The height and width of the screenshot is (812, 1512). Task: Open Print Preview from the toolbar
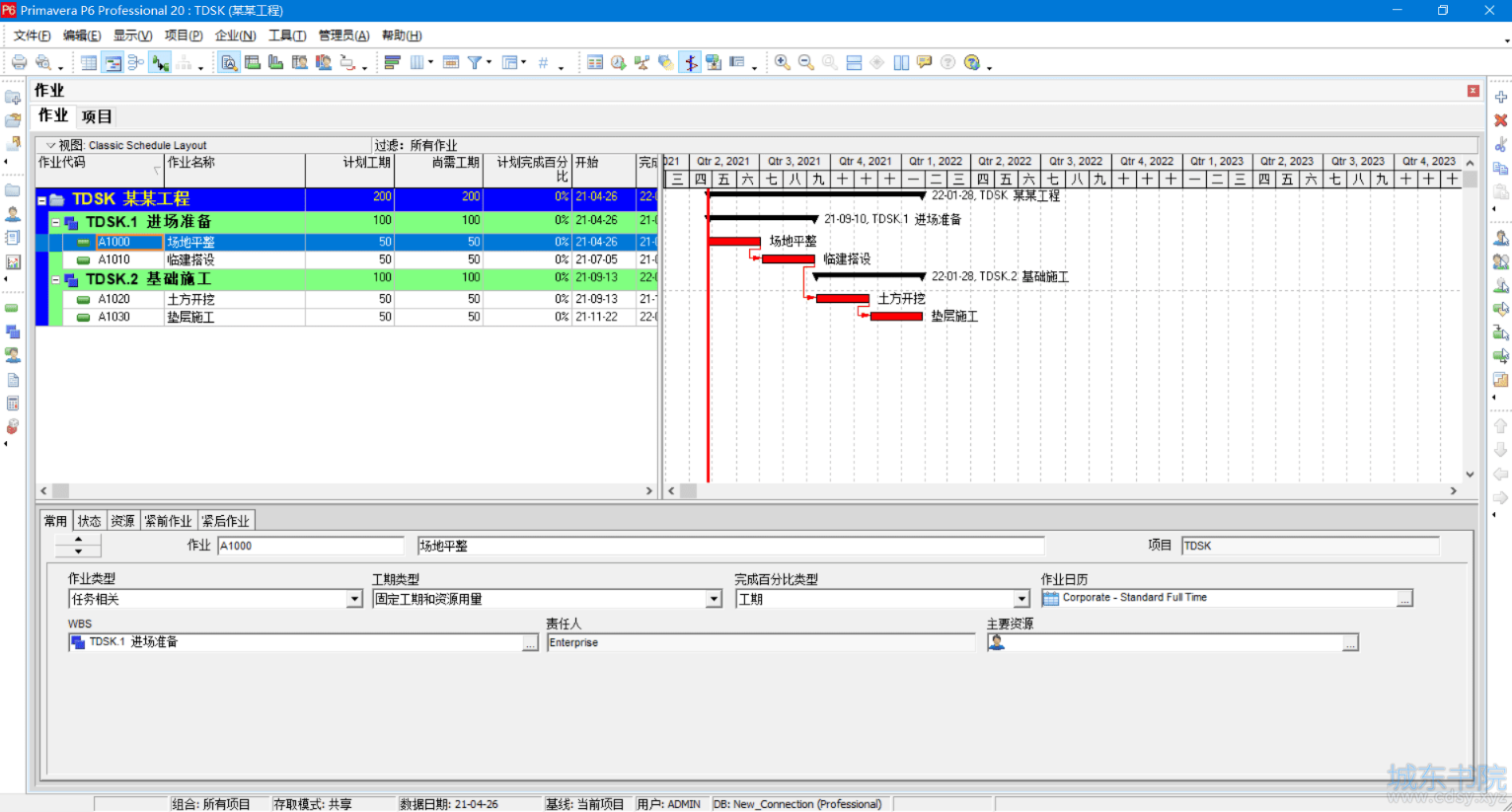tap(43, 62)
